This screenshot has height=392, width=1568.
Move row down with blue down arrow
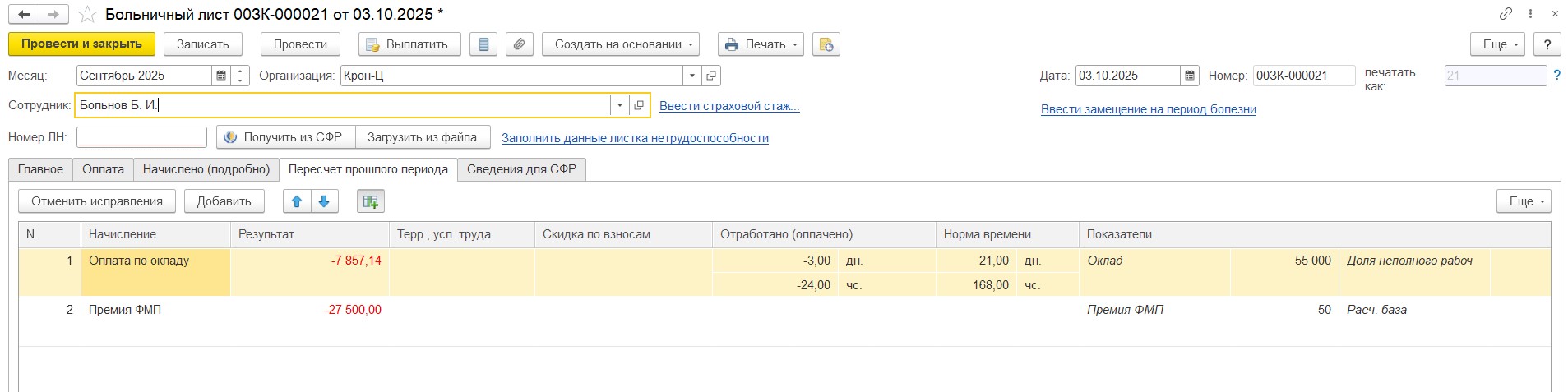[324, 201]
